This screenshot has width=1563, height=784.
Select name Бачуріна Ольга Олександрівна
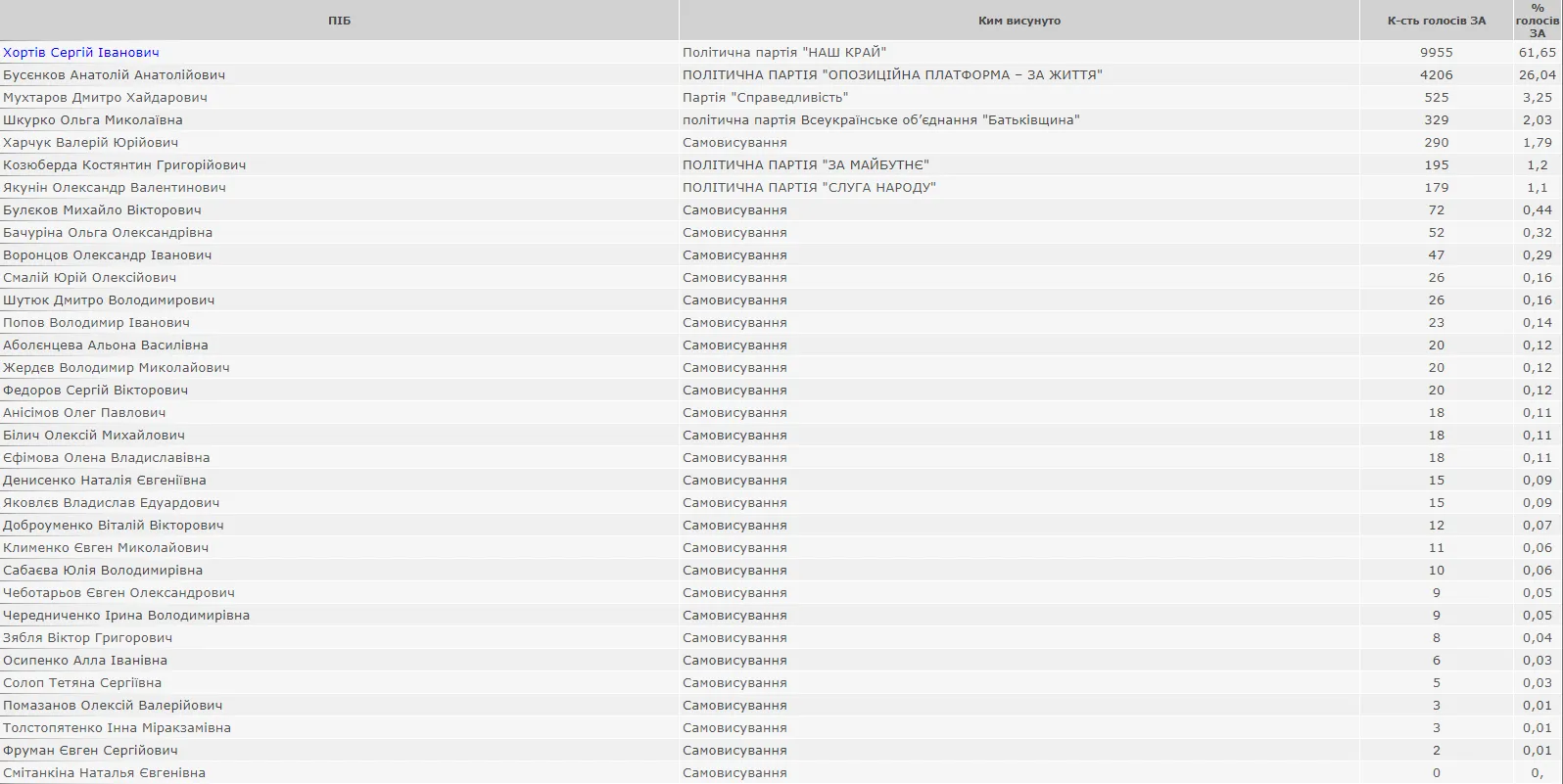coord(108,233)
